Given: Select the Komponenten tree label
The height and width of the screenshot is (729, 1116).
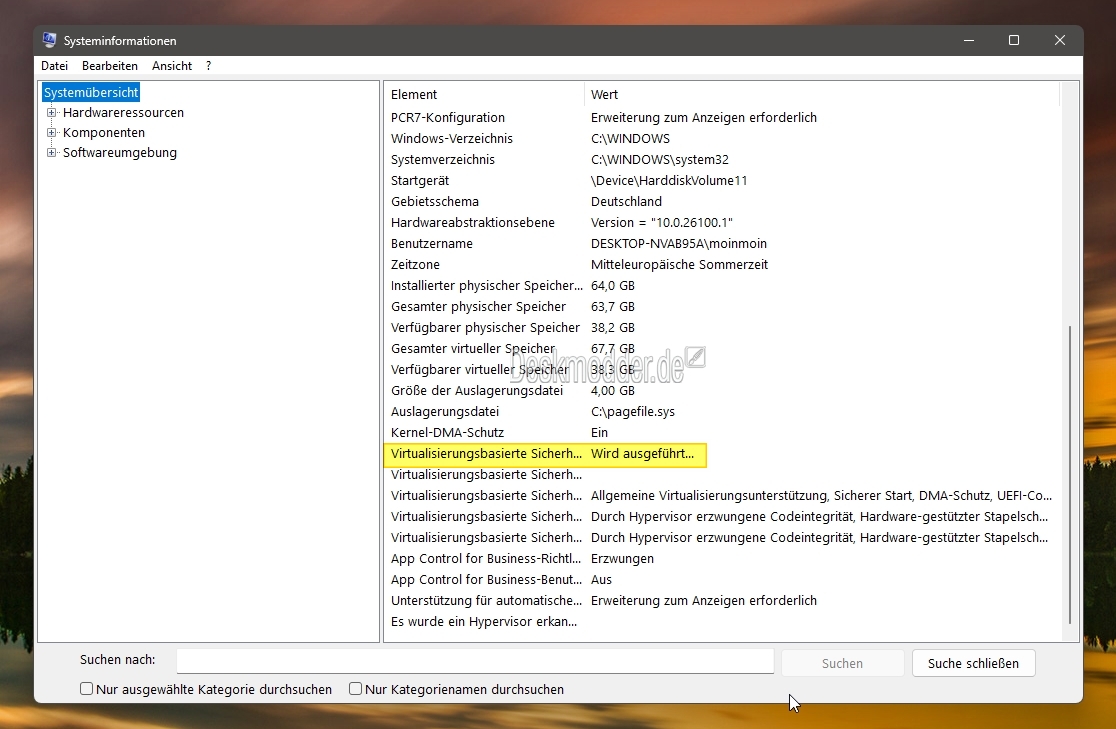Looking at the screenshot, I should [104, 132].
